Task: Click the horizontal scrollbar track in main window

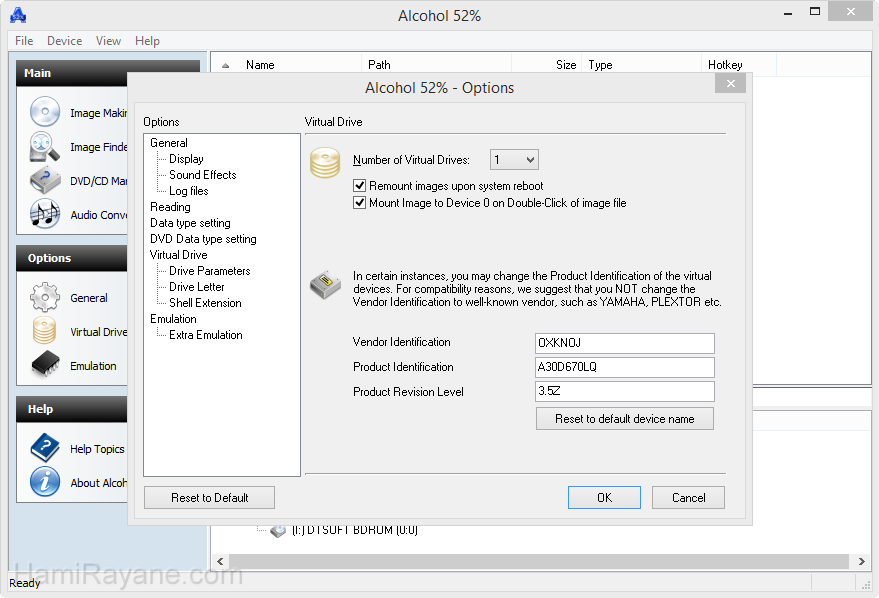Action: coord(539,561)
